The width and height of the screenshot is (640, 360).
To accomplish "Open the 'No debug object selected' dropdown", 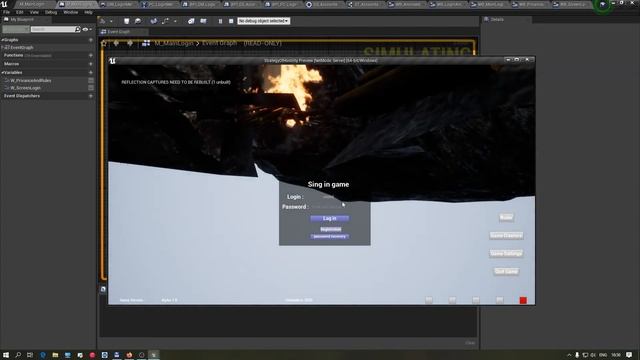I will [x=264, y=21].
